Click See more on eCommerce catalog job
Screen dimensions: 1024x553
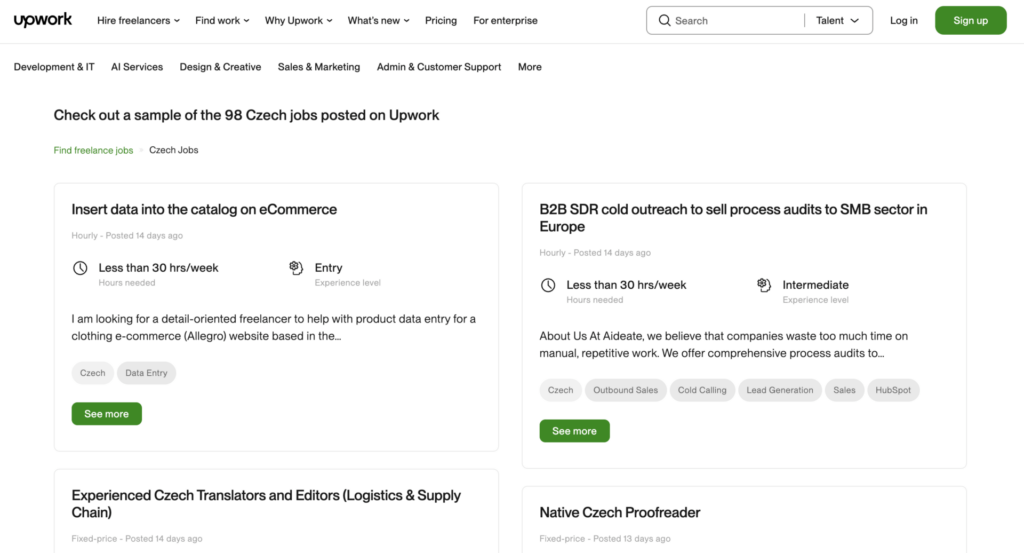[106, 414]
